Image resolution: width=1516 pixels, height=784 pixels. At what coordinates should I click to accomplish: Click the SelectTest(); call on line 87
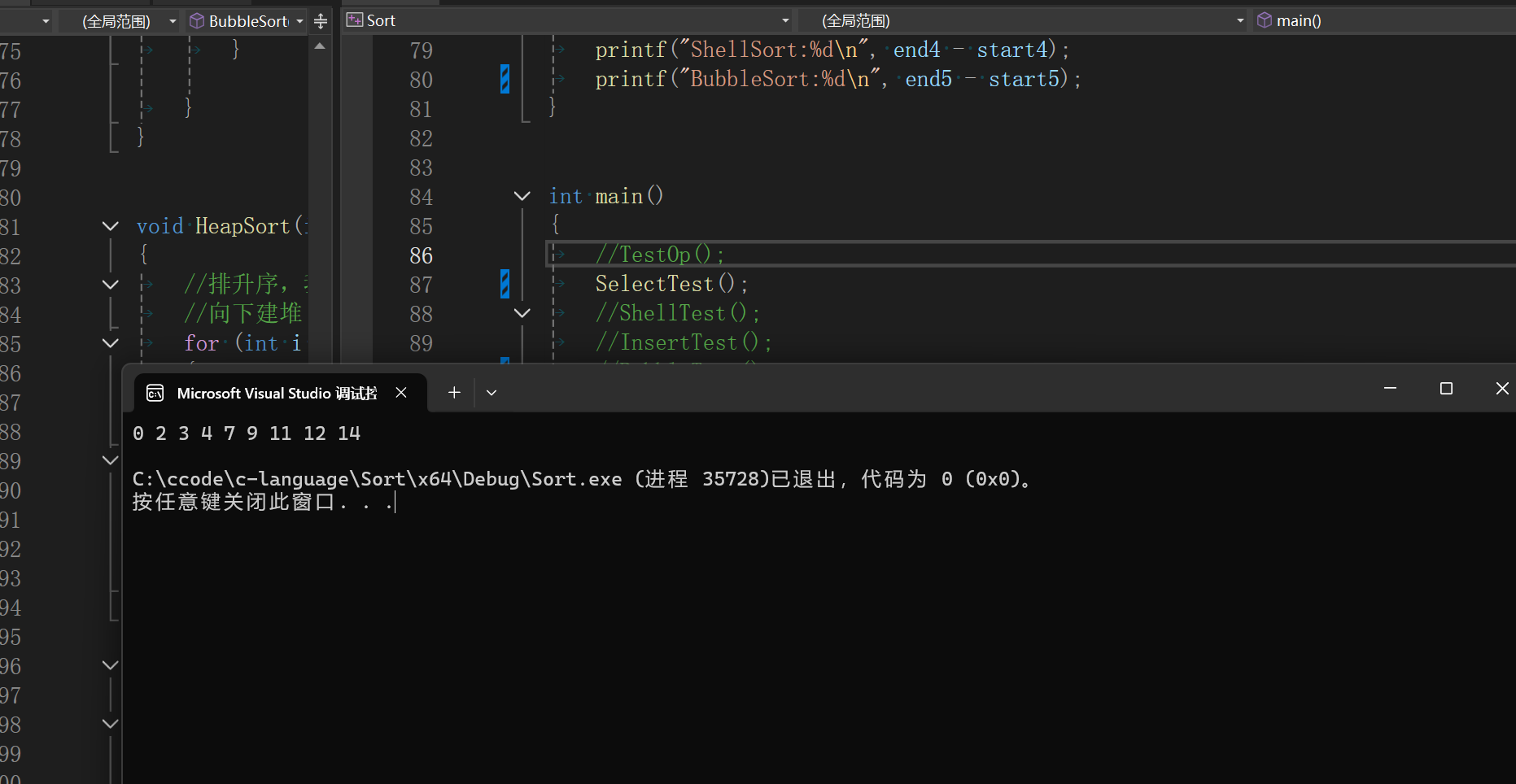pyautogui.click(x=671, y=284)
